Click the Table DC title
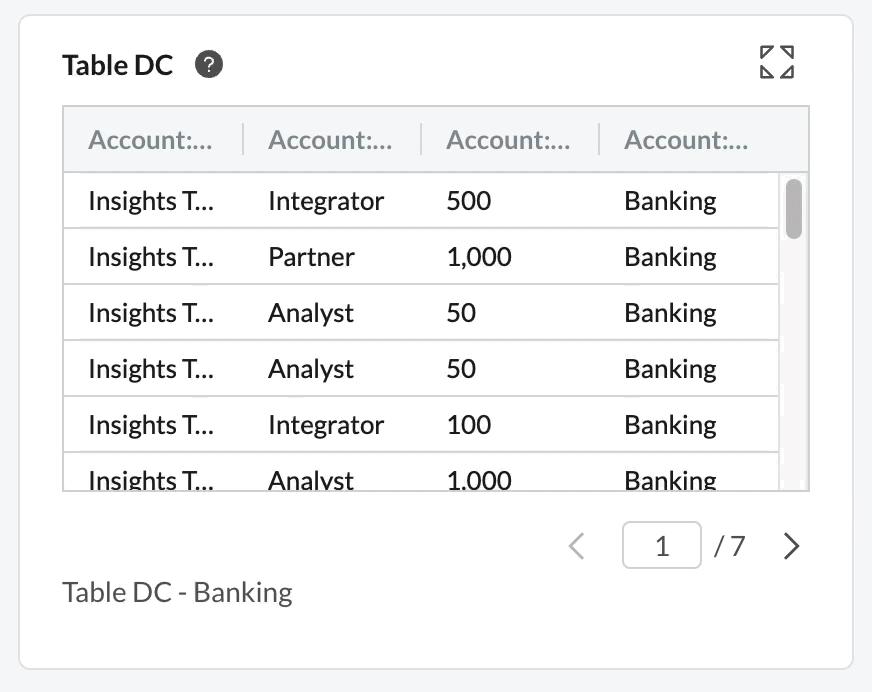The image size is (872, 692). point(117,65)
